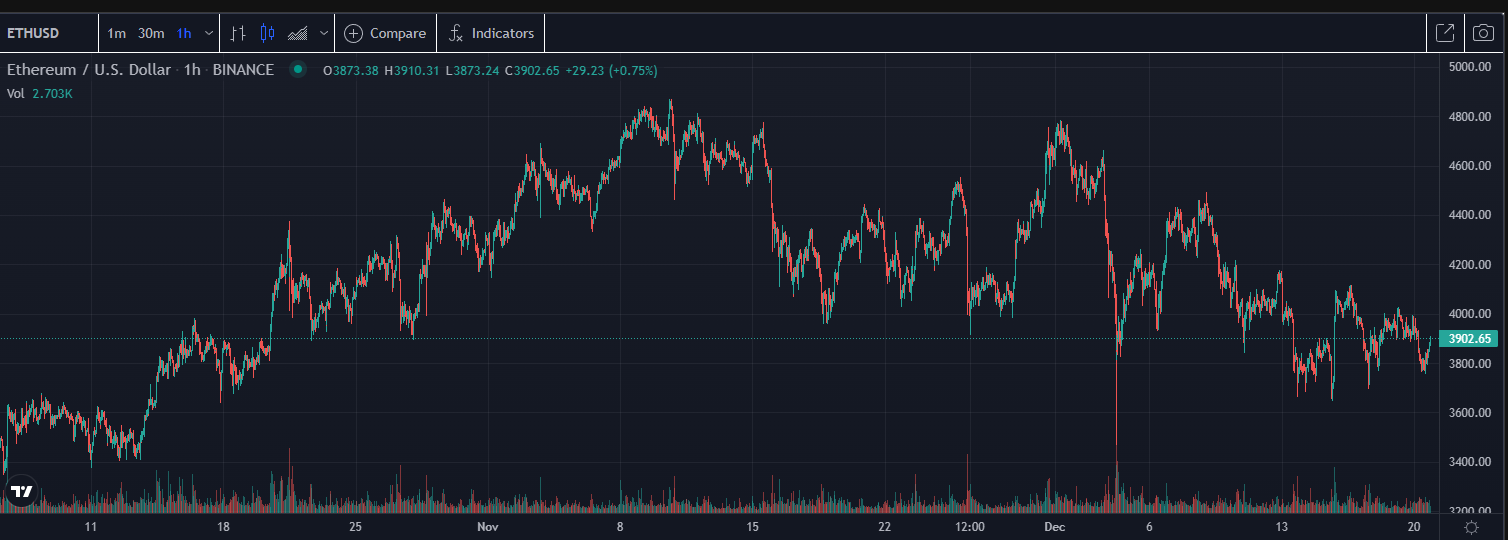Image resolution: width=1508 pixels, height=540 pixels.
Task: Switch to 1m timeframe
Action: [x=117, y=33]
